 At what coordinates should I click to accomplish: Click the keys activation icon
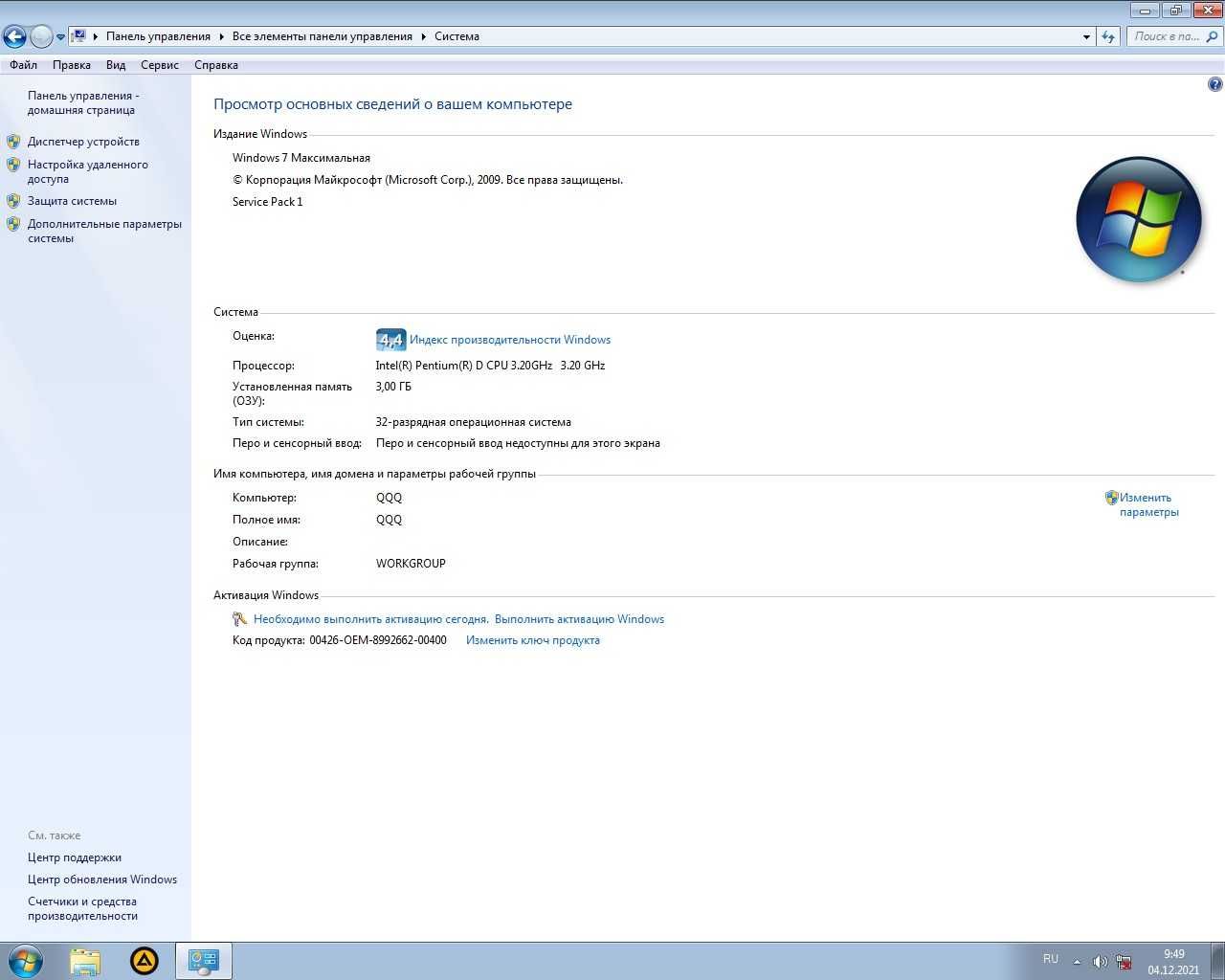coord(240,619)
